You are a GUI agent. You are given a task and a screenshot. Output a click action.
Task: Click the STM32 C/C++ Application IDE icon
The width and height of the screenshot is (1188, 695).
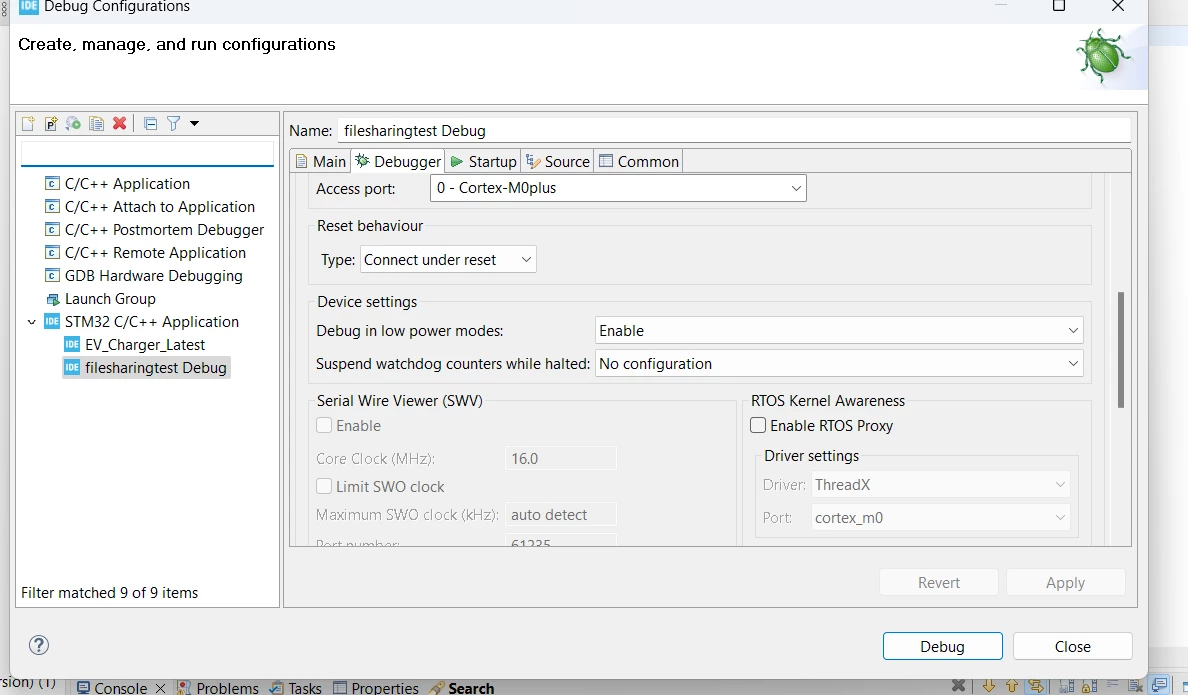(52, 321)
